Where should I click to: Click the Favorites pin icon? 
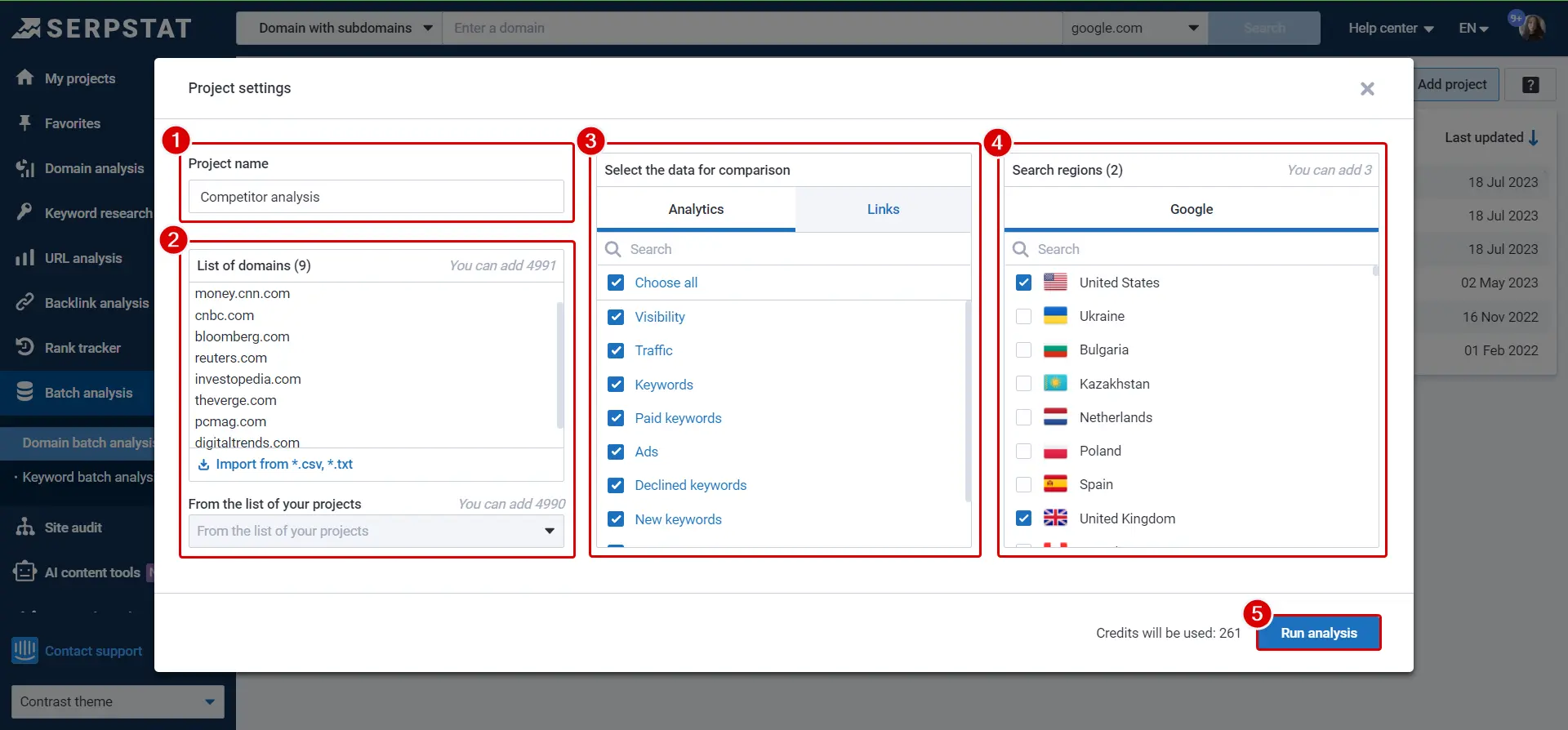(24, 123)
